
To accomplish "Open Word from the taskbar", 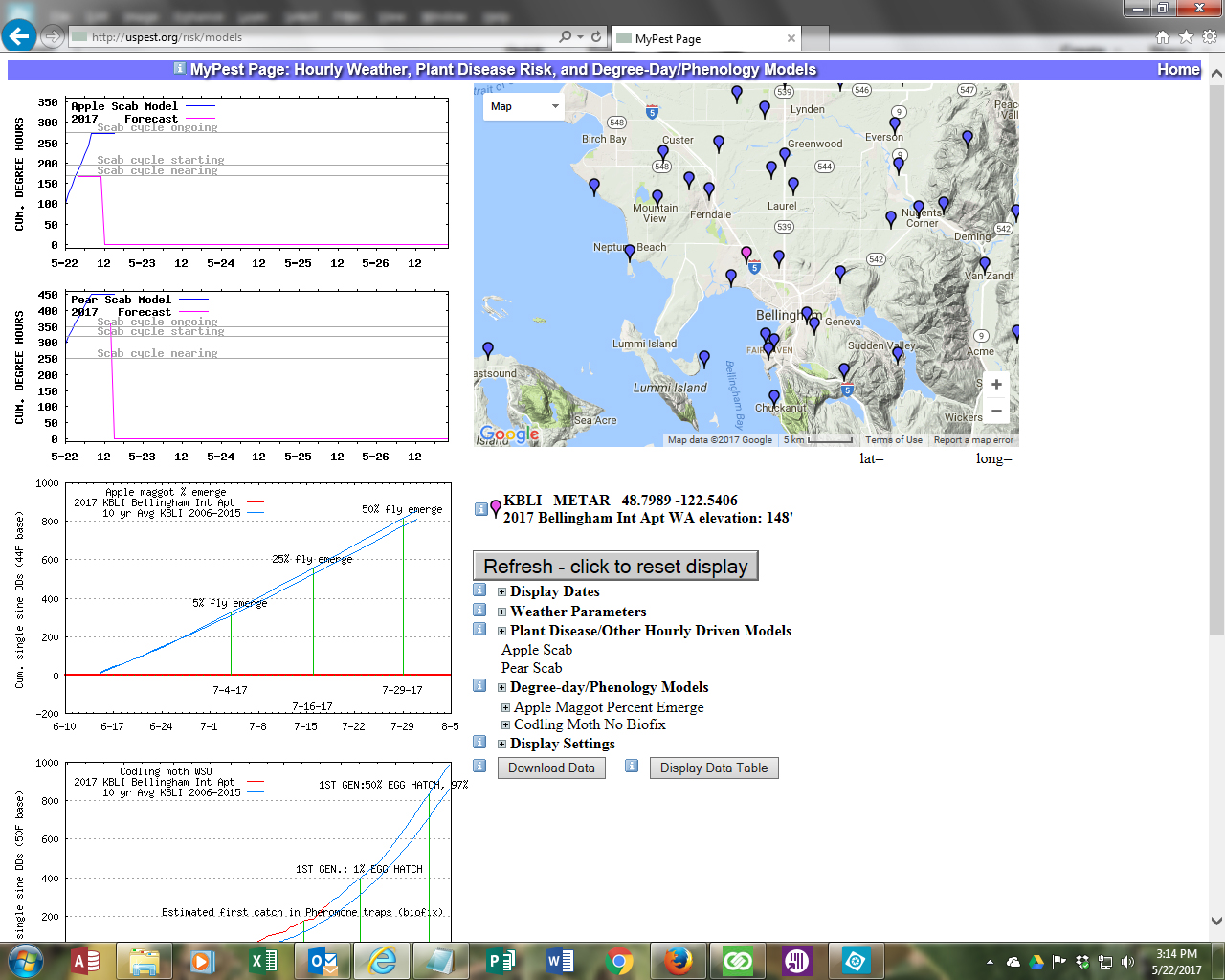I will [560, 961].
